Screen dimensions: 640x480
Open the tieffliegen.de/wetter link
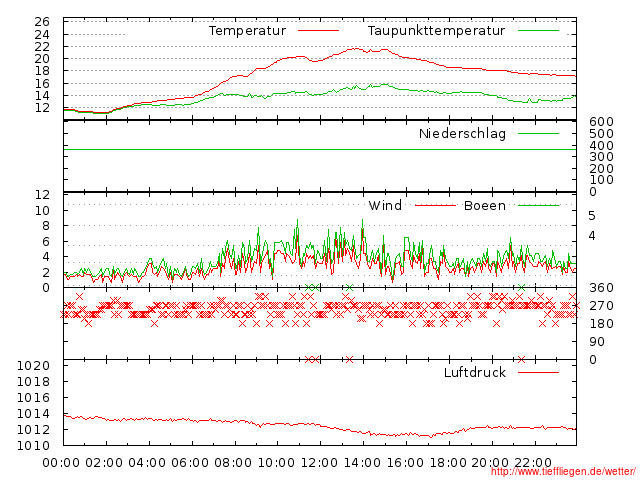click(x=563, y=471)
